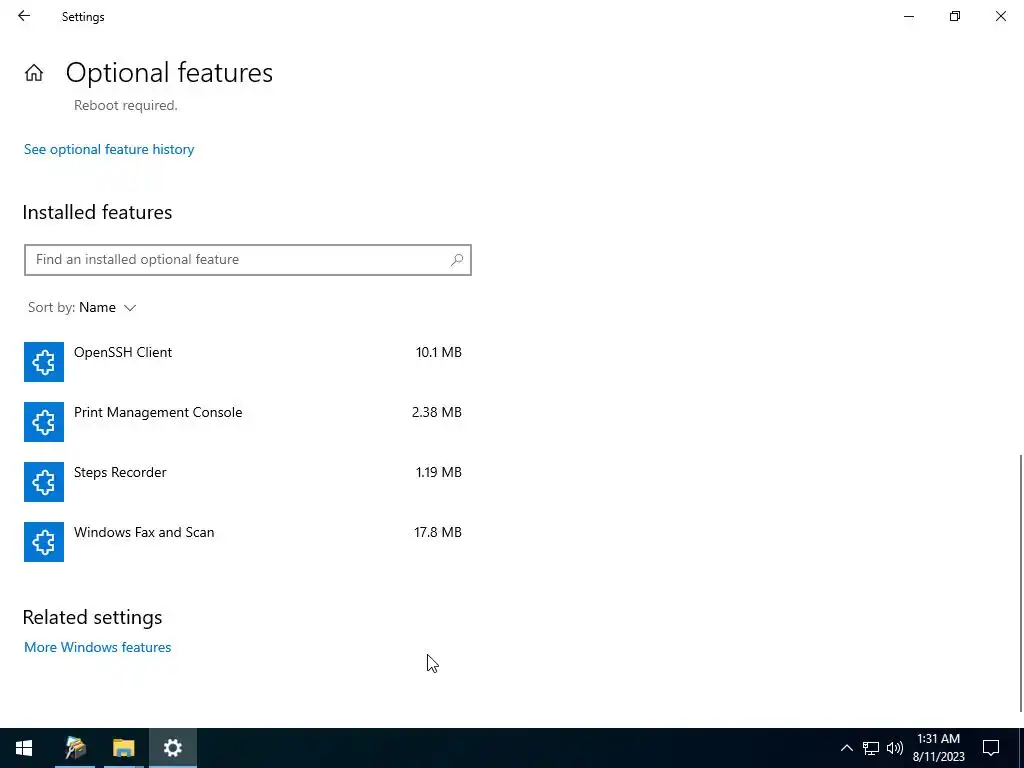The width and height of the screenshot is (1024, 768).
Task: Minimize the Settings window
Action: 909,16
